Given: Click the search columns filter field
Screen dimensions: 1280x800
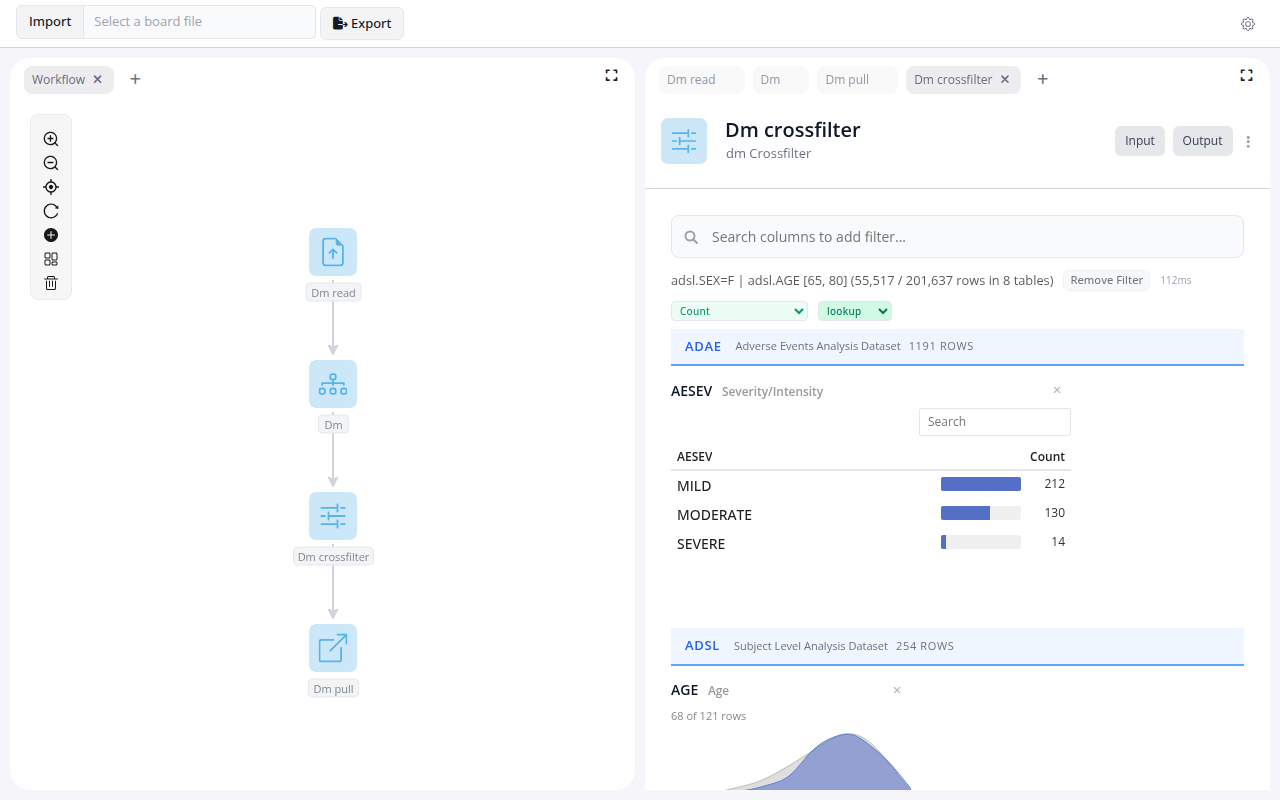Looking at the screenshot, I should click(957, 237).
